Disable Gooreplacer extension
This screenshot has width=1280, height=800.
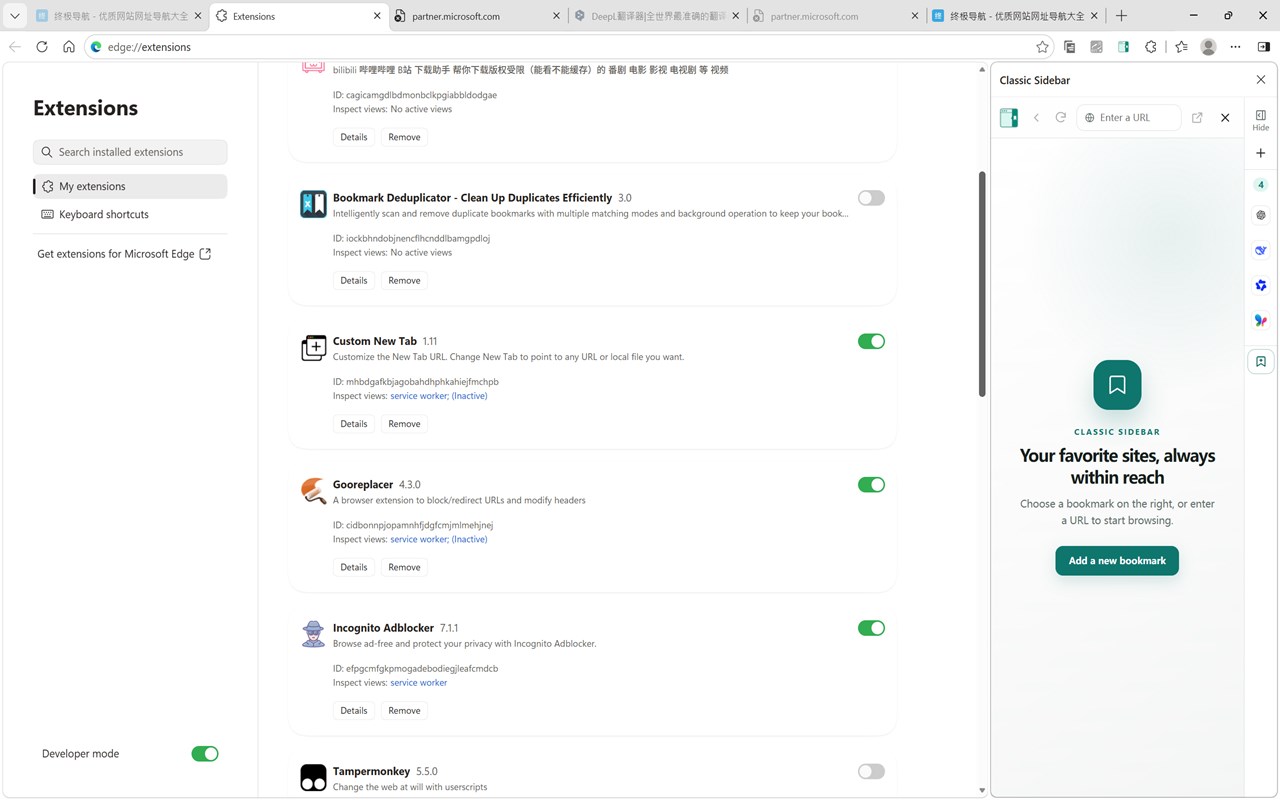point(871,485)
